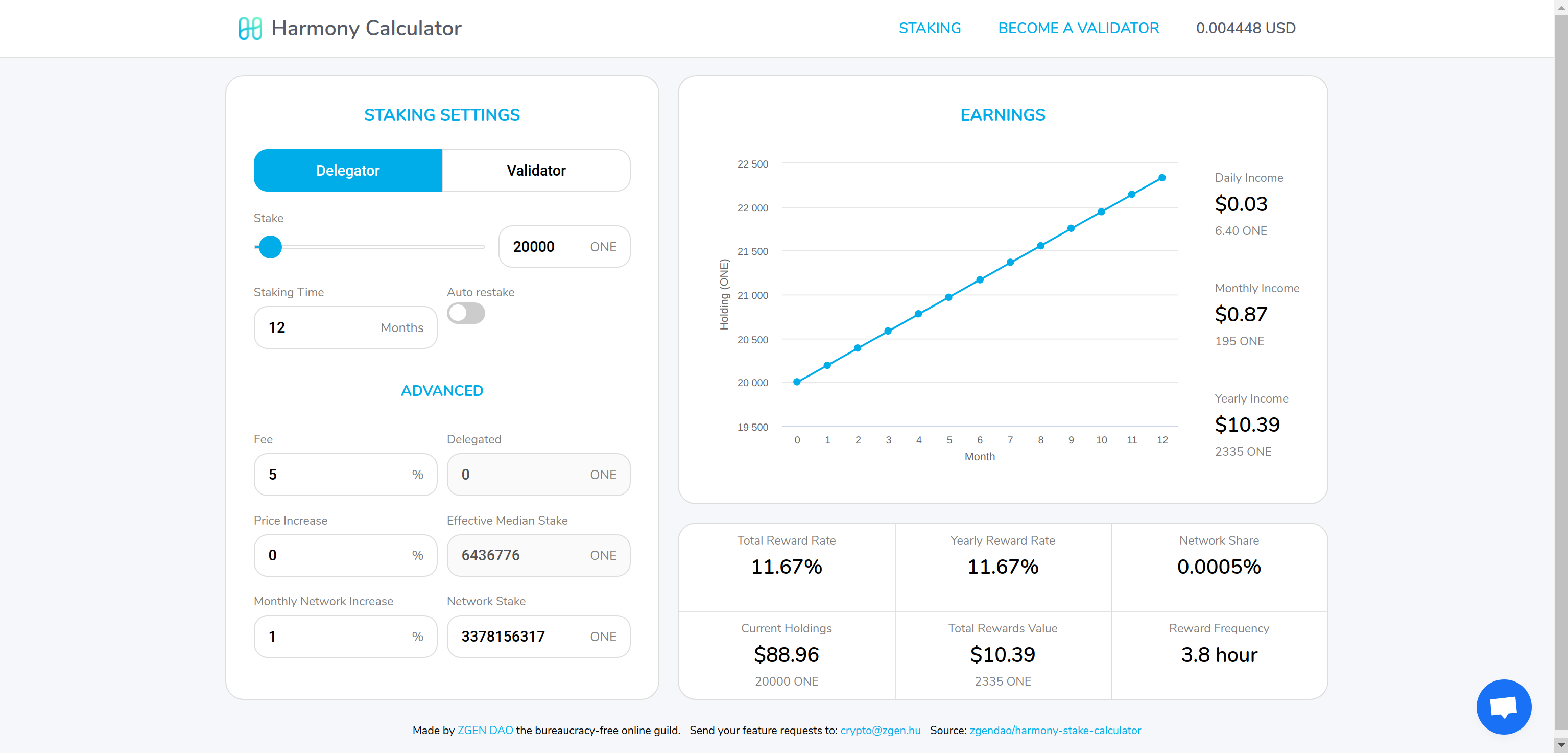1568x753 pixels.
Task: Enable the Auto restake toggle
Action: point(466,313)
